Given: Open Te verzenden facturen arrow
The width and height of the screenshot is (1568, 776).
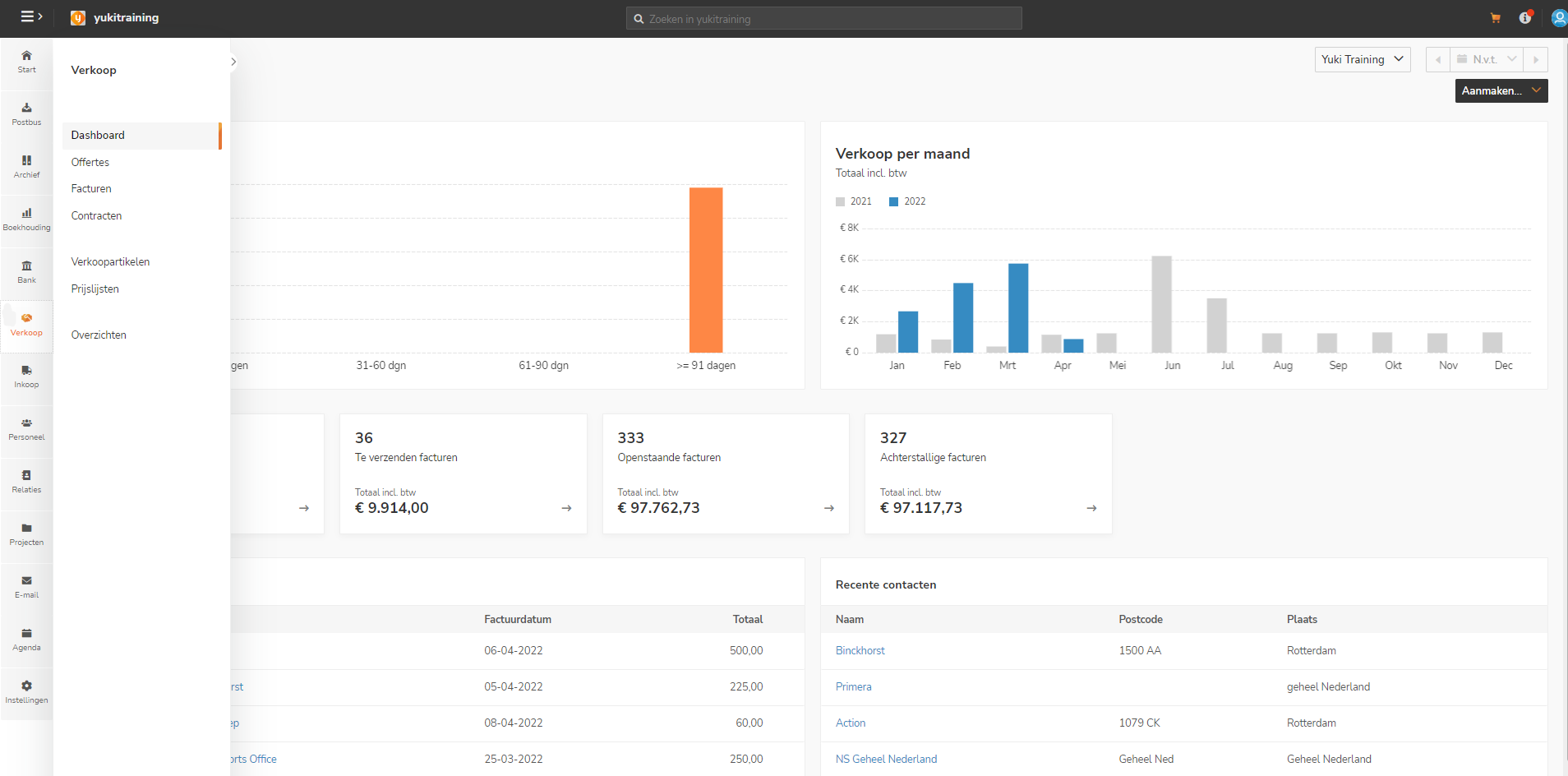Looking at the screenshot, I should [566, 508].
